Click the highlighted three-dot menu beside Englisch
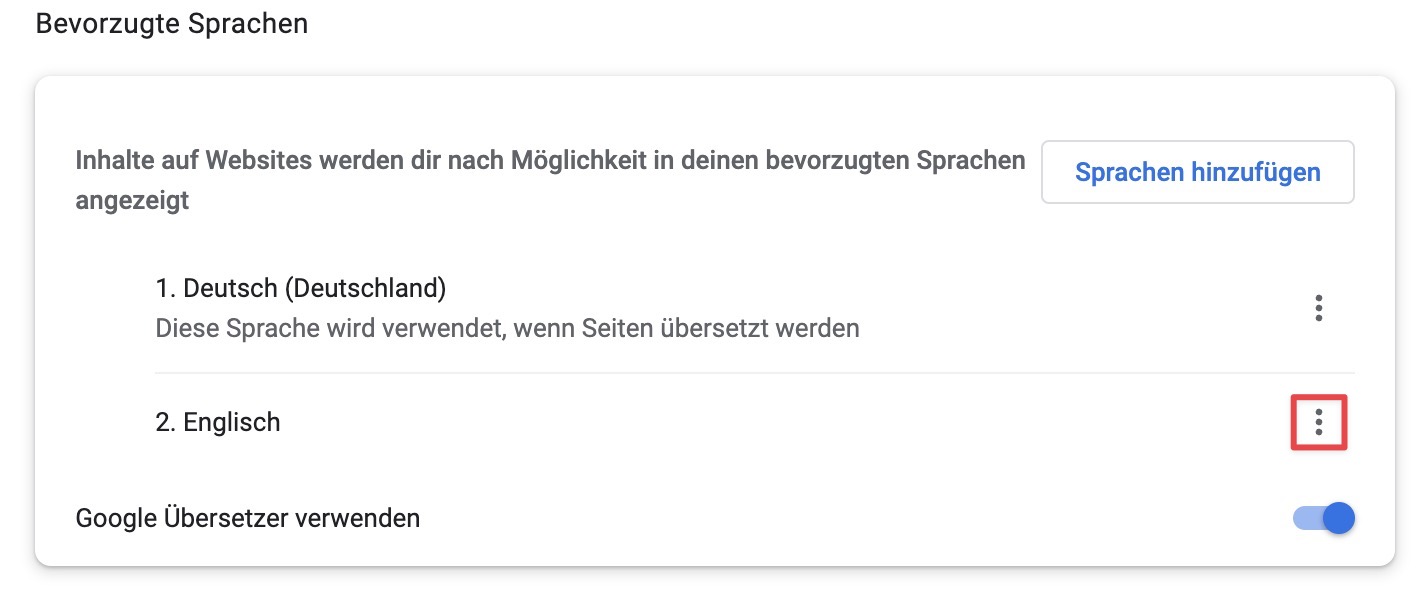Screen dimensions: 1428x598 (1318, 422)
